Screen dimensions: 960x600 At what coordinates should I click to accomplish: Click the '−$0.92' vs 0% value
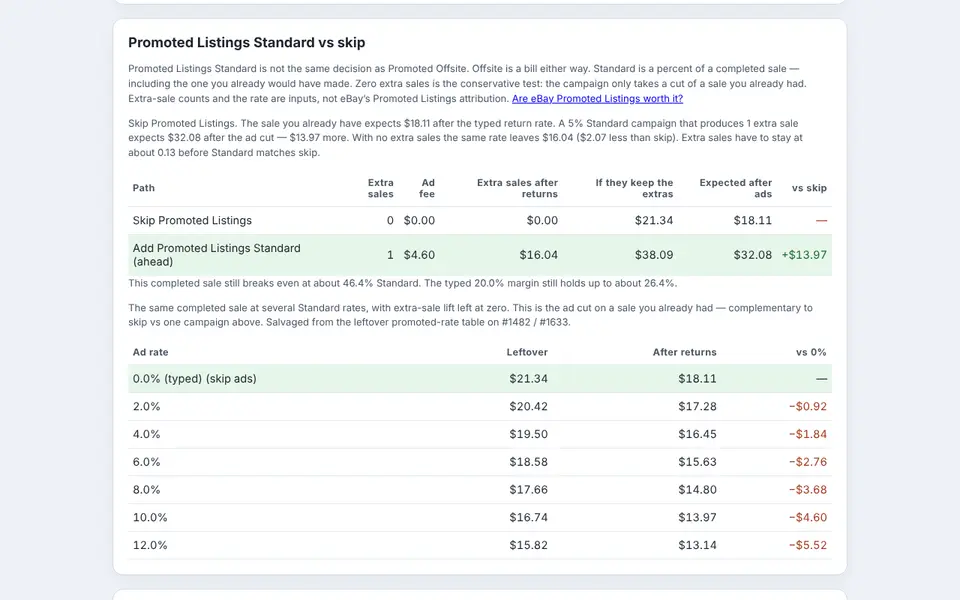[808, 407]
